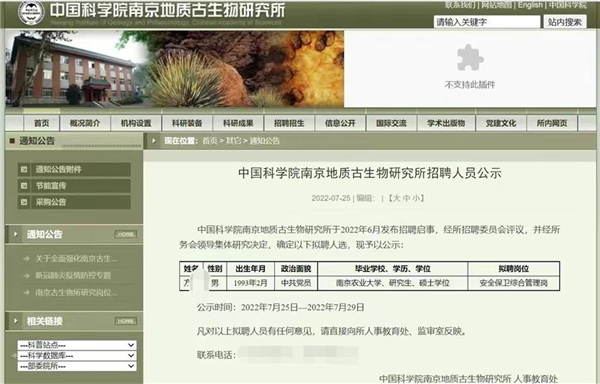Click the date 2022-07-25 under title
The image size is (600, 384).
point(331,198)
